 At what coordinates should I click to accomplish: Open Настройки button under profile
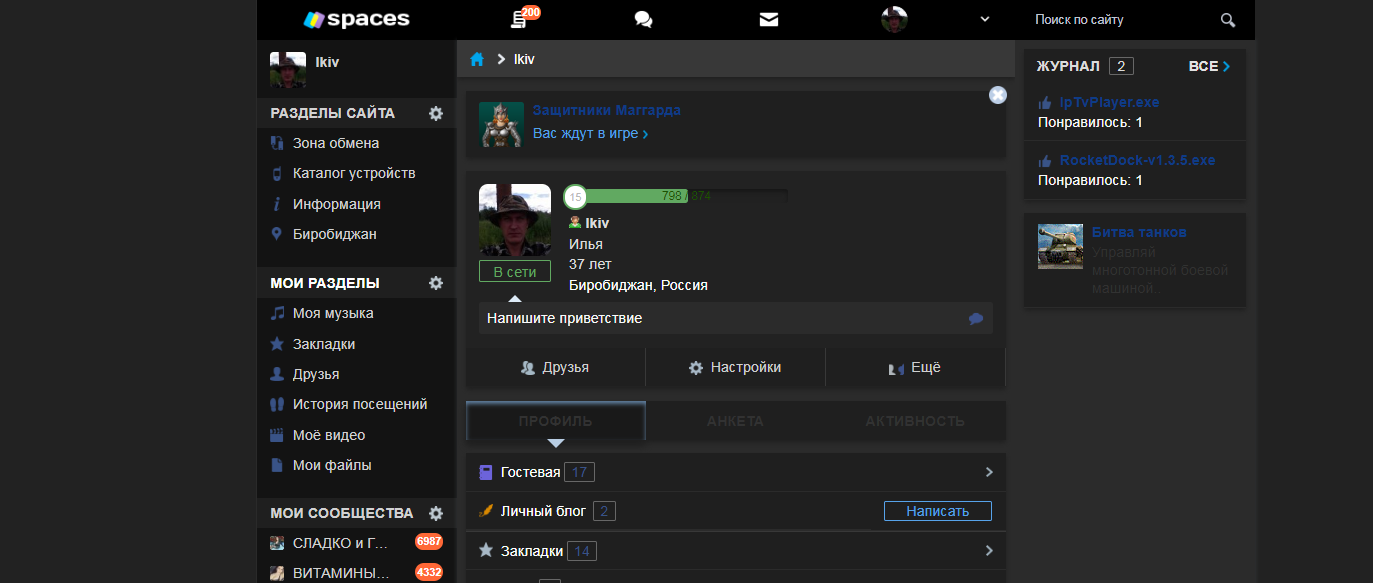[735, 367]
